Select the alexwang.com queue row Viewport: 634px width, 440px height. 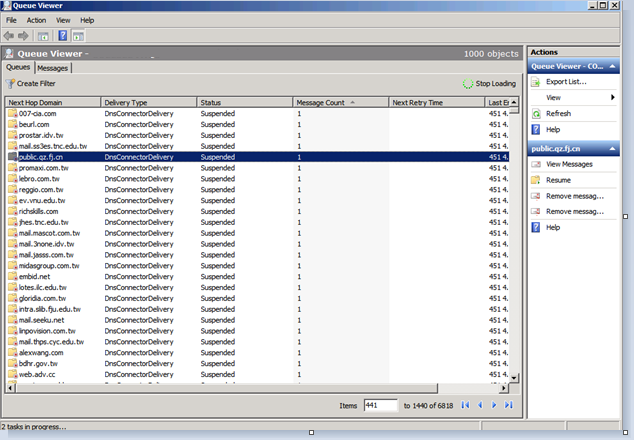pos(258,353)
